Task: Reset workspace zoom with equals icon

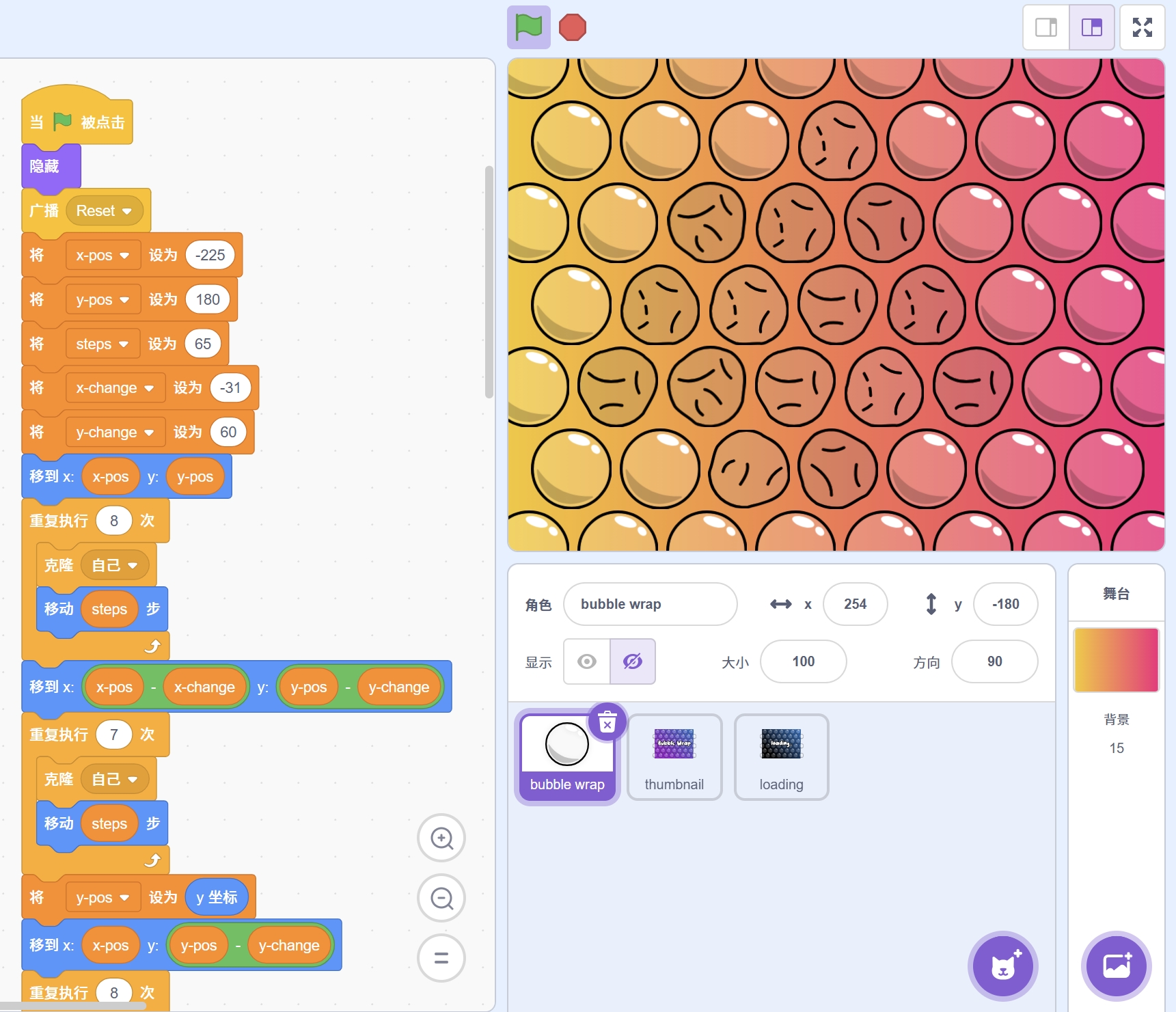Action: [x=441, y=958]
